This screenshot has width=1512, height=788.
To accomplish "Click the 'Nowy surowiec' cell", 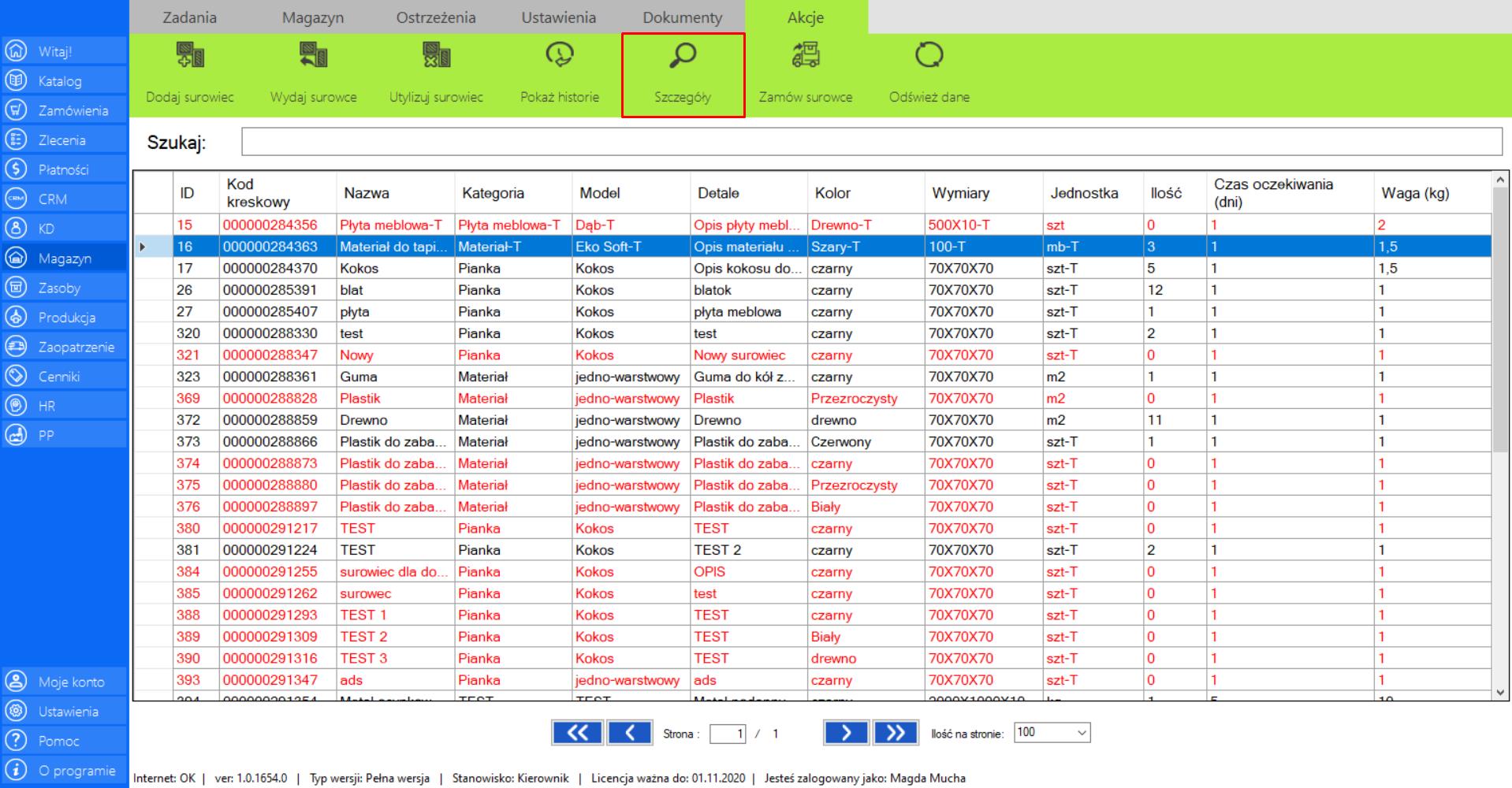I will 748,355.
